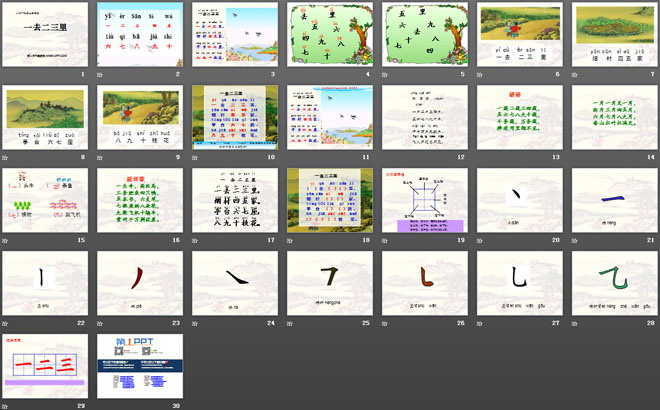Click the animation star under slide 5
Viewport: 660px width, 410px height.
click(x=385, y=75)
